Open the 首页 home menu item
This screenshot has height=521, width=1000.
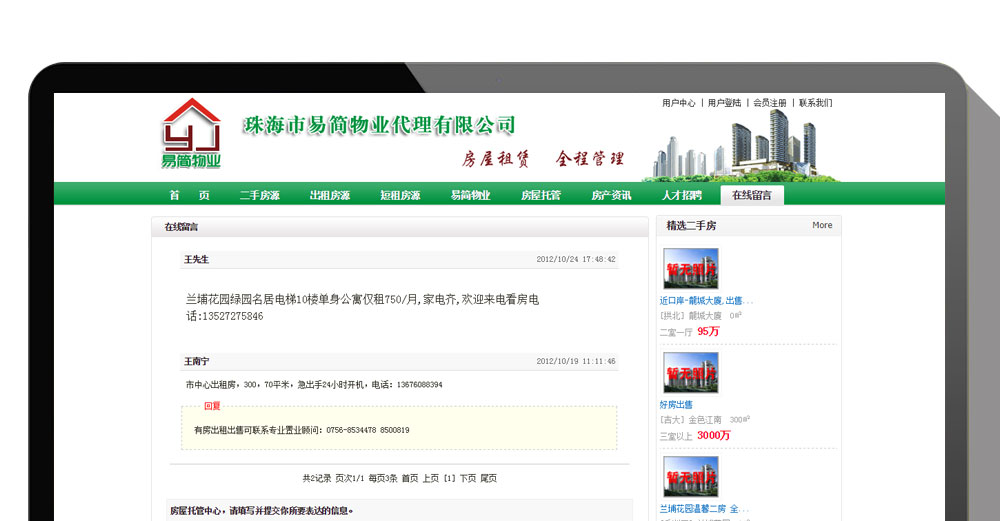189,195
